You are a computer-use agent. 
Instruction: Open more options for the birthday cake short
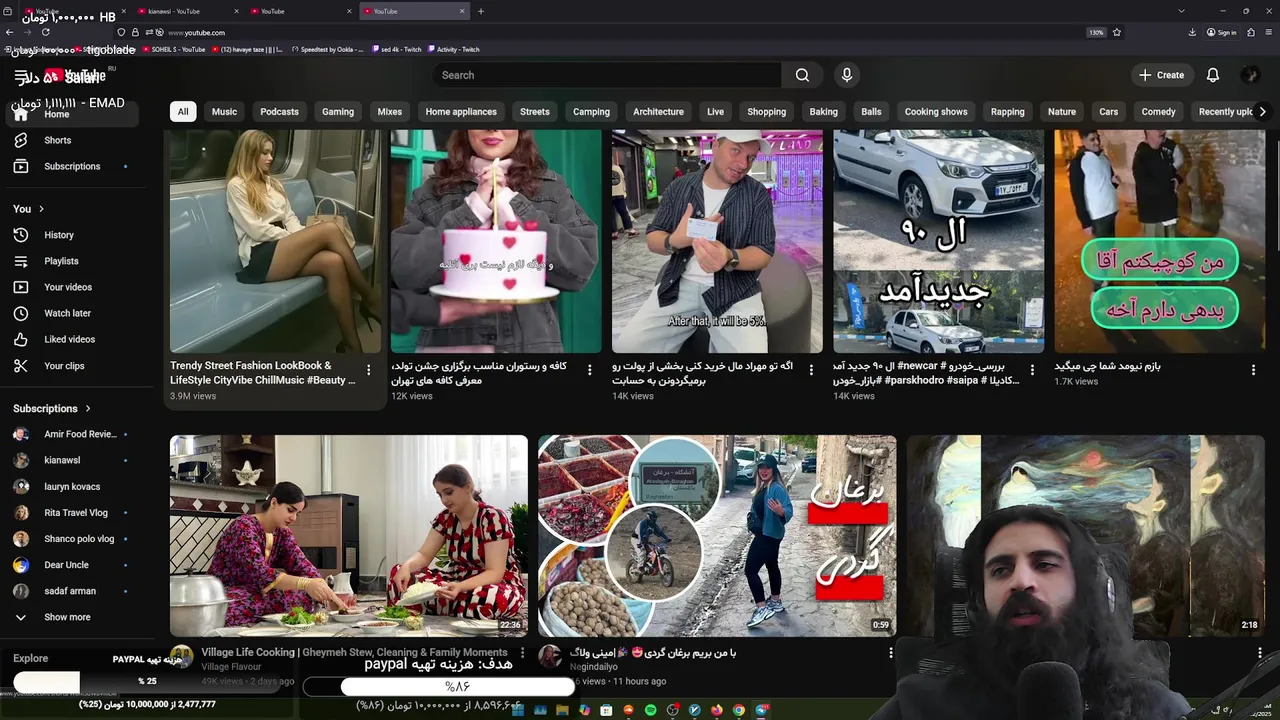coord(589,370)
